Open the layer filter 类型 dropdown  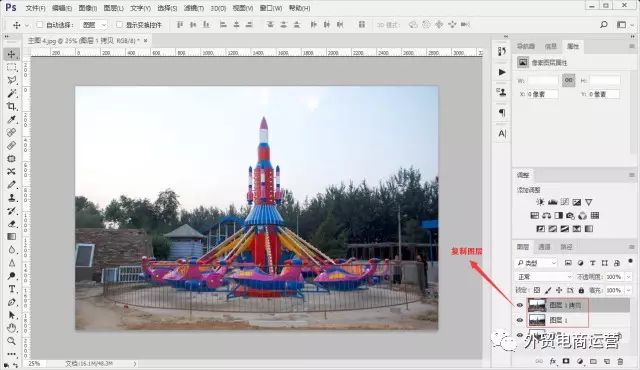tap(536, 263)
